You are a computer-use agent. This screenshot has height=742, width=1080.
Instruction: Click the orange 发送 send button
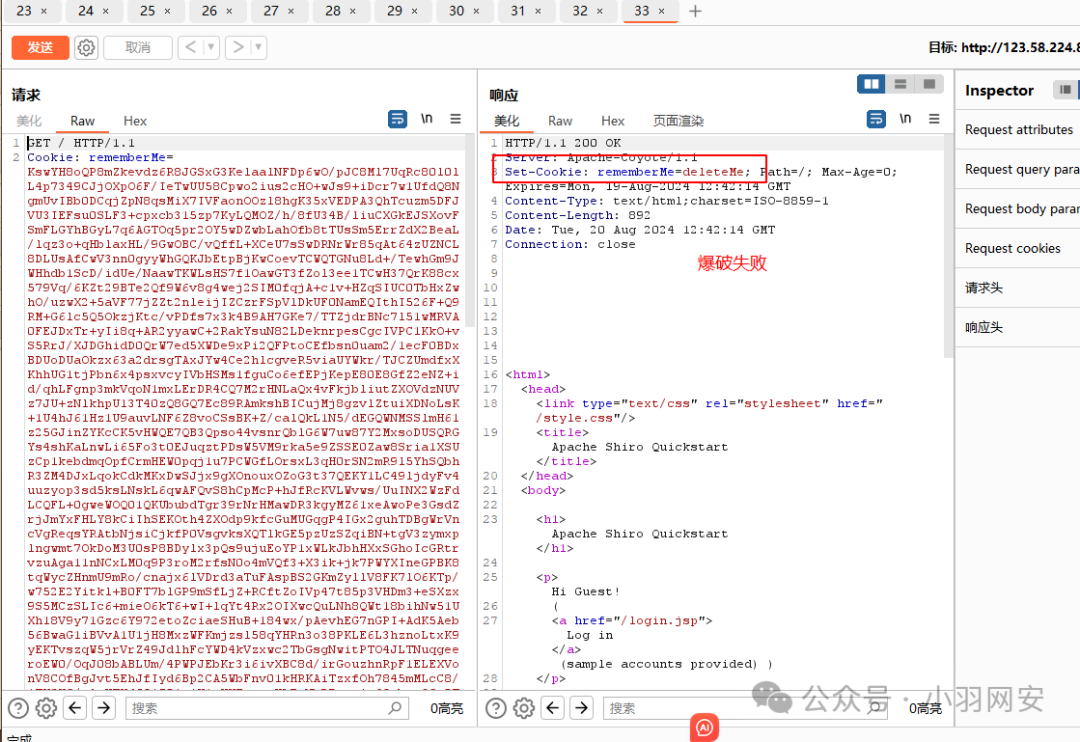tap(40, 48)
